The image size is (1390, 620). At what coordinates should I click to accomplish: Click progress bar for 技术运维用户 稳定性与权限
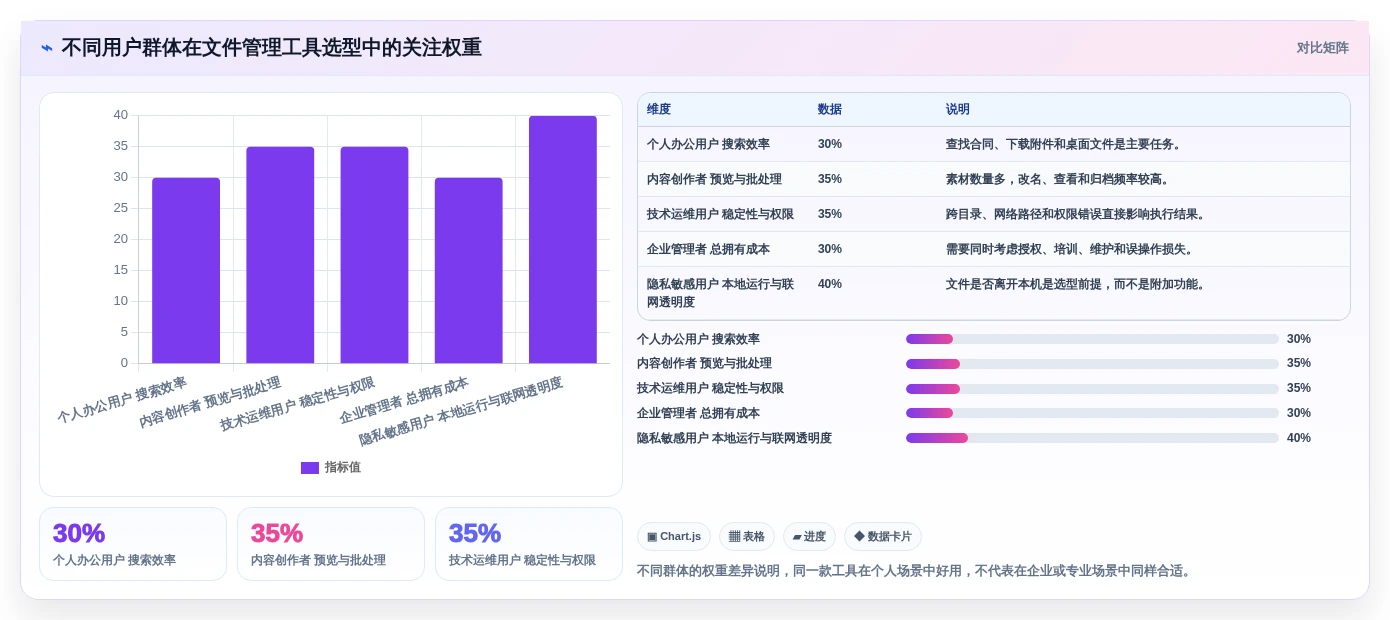point(1092,389)
